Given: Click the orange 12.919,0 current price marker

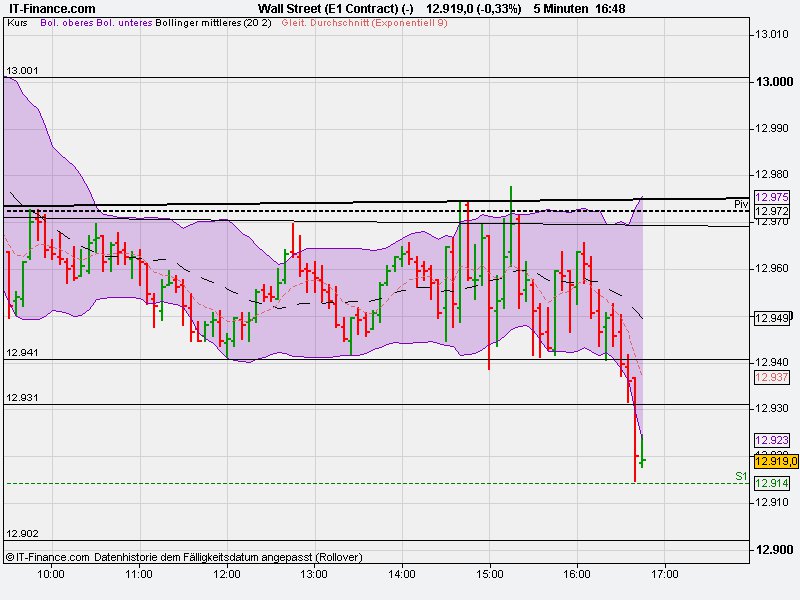Looking at the screenshot, I should 770,461.
